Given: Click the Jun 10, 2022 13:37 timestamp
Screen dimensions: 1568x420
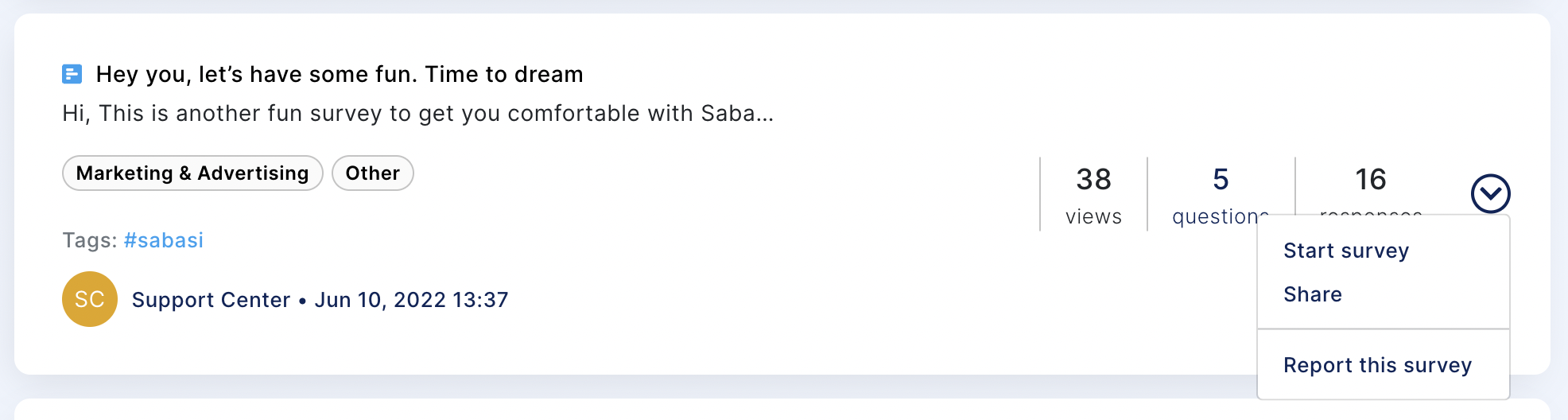Looking at the screenshot, I should [411, 300].
